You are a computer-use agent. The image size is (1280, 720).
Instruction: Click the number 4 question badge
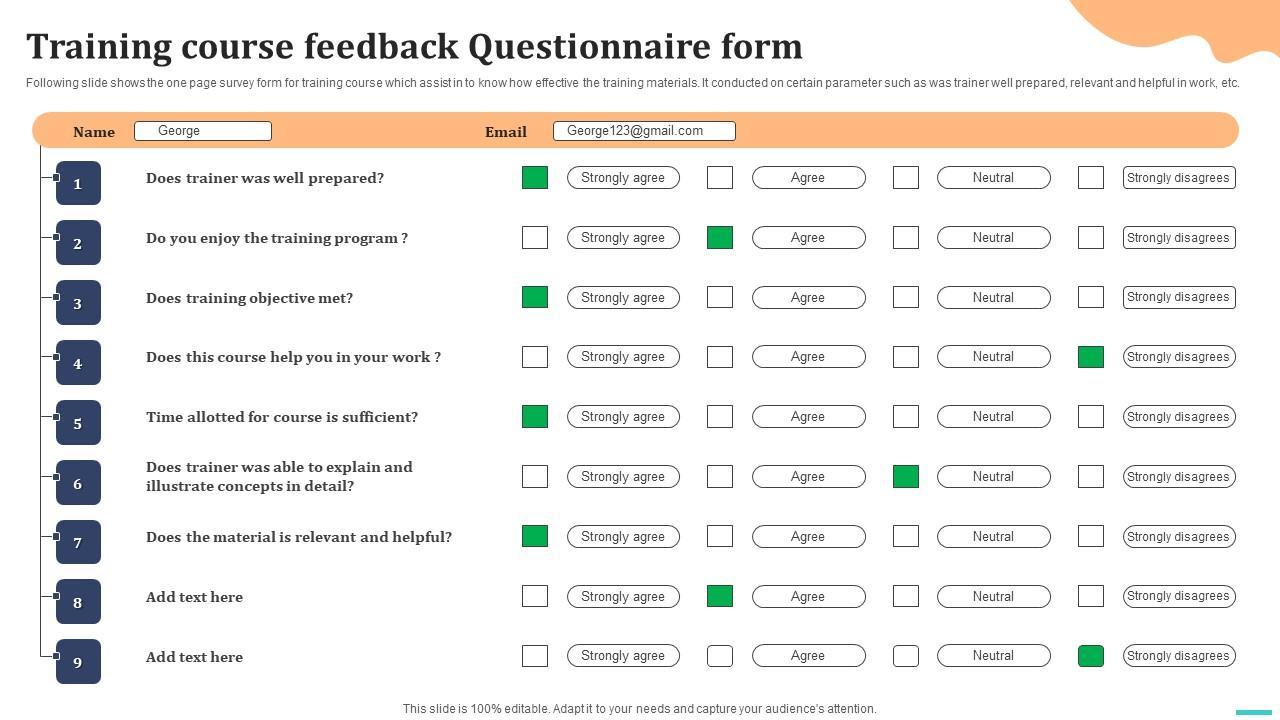[x=78, y=363]
